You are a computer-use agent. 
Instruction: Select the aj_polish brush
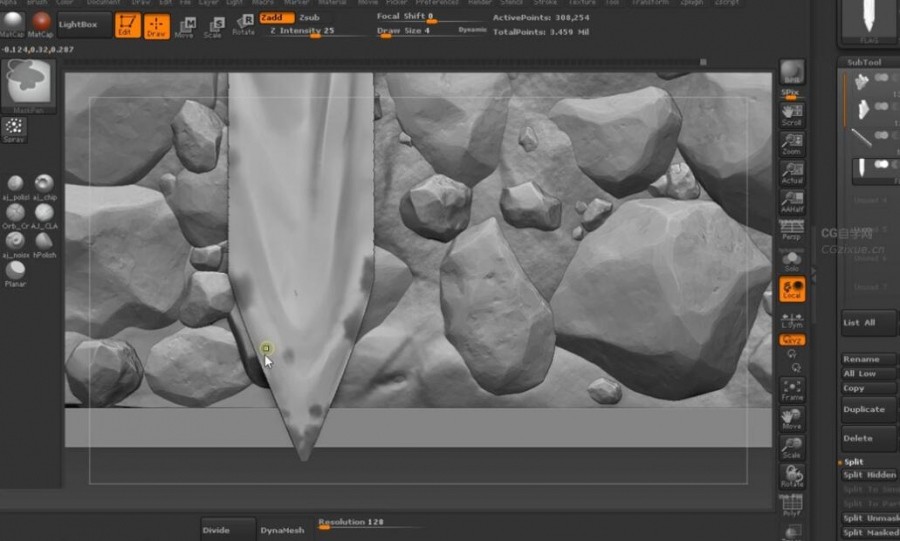[15, 187]
